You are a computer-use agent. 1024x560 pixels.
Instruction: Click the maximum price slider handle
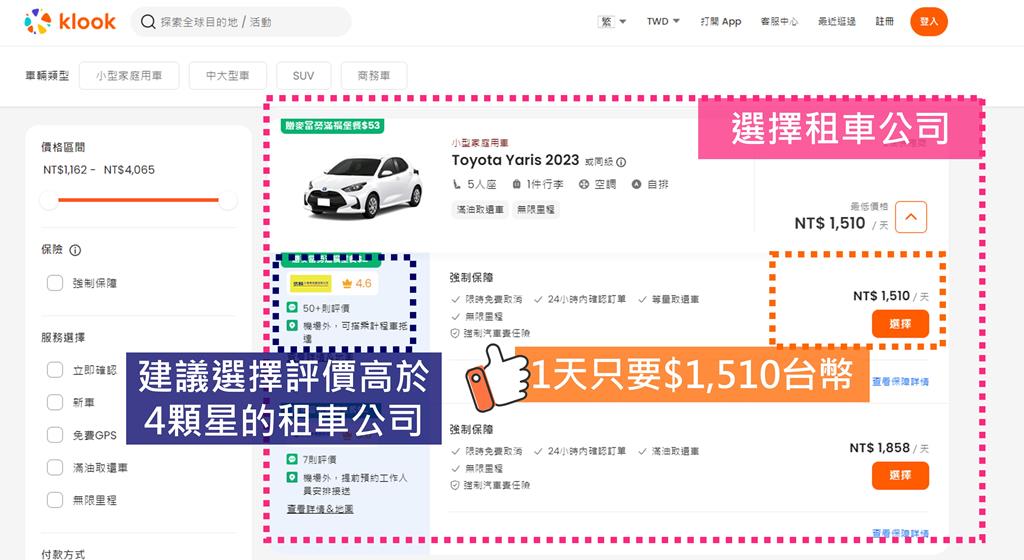click(x=227, y=200)
